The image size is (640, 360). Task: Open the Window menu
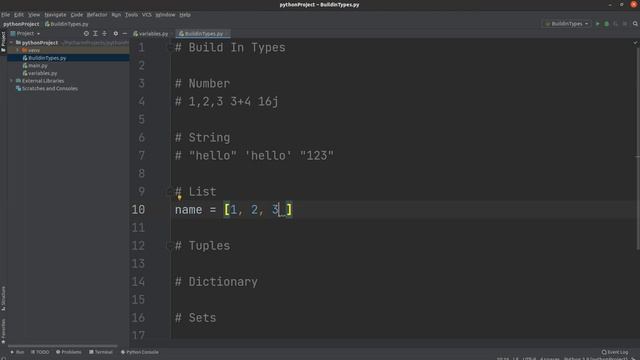[165, 15]
